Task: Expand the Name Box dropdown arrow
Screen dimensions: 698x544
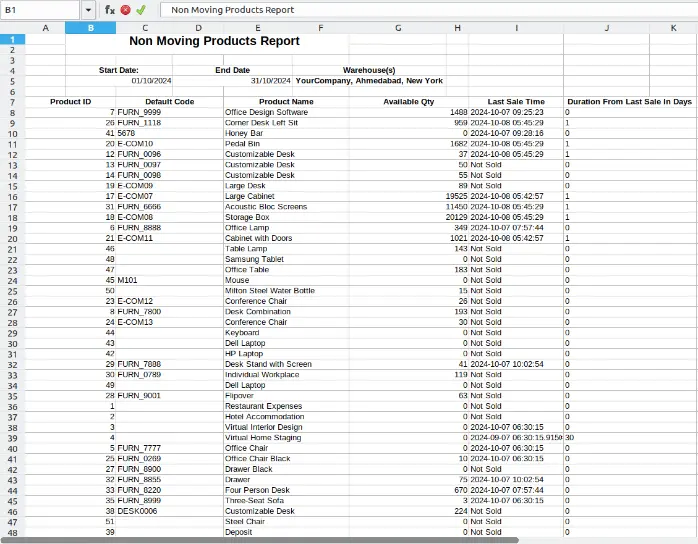Action: (88, 10)
